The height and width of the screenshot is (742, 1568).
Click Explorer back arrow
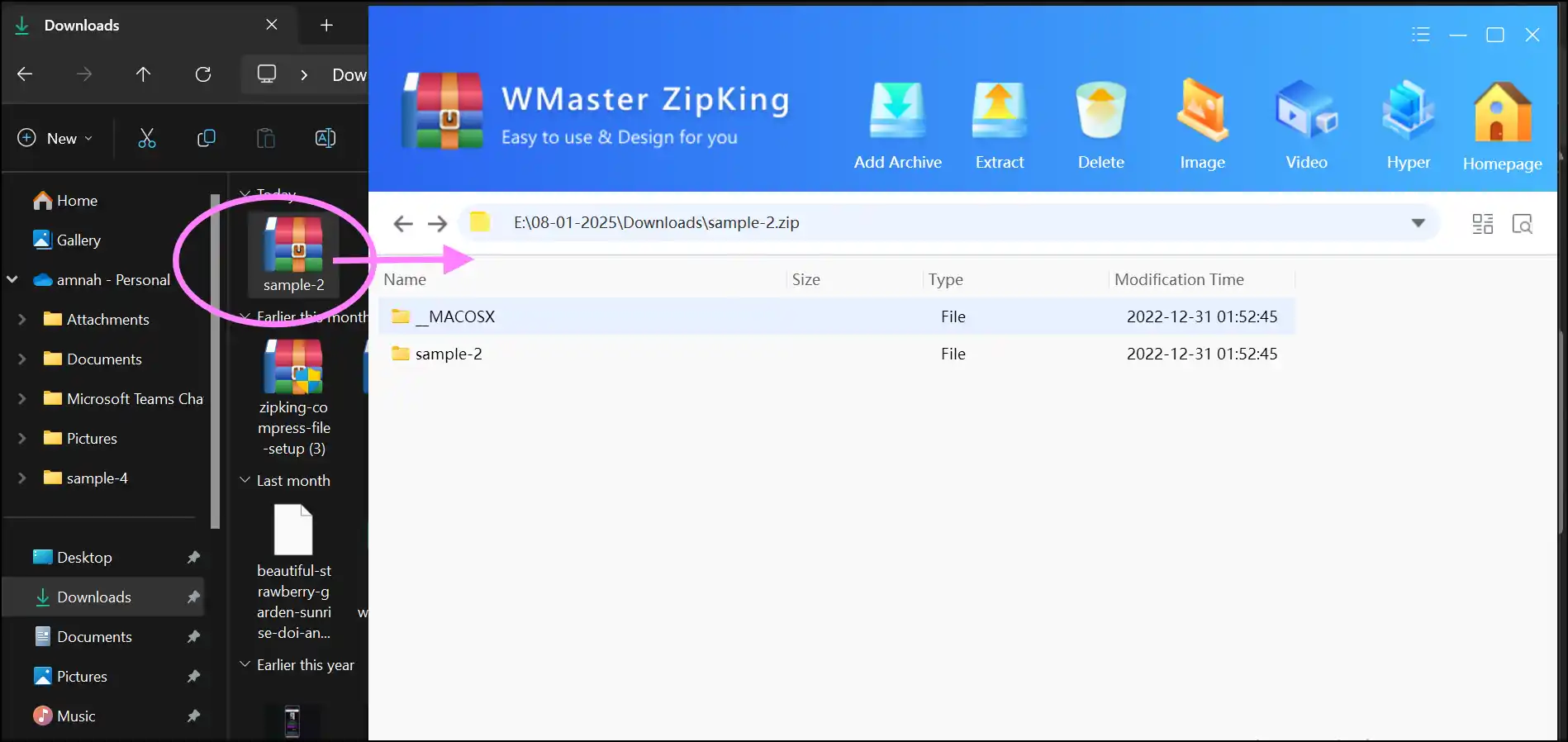pos(25,74)
